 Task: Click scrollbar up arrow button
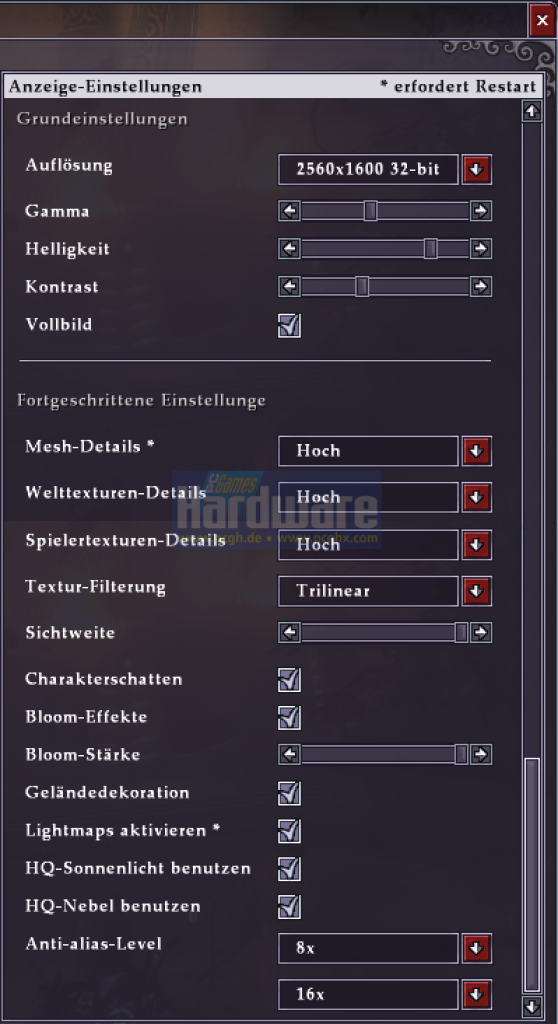[532, 111]
